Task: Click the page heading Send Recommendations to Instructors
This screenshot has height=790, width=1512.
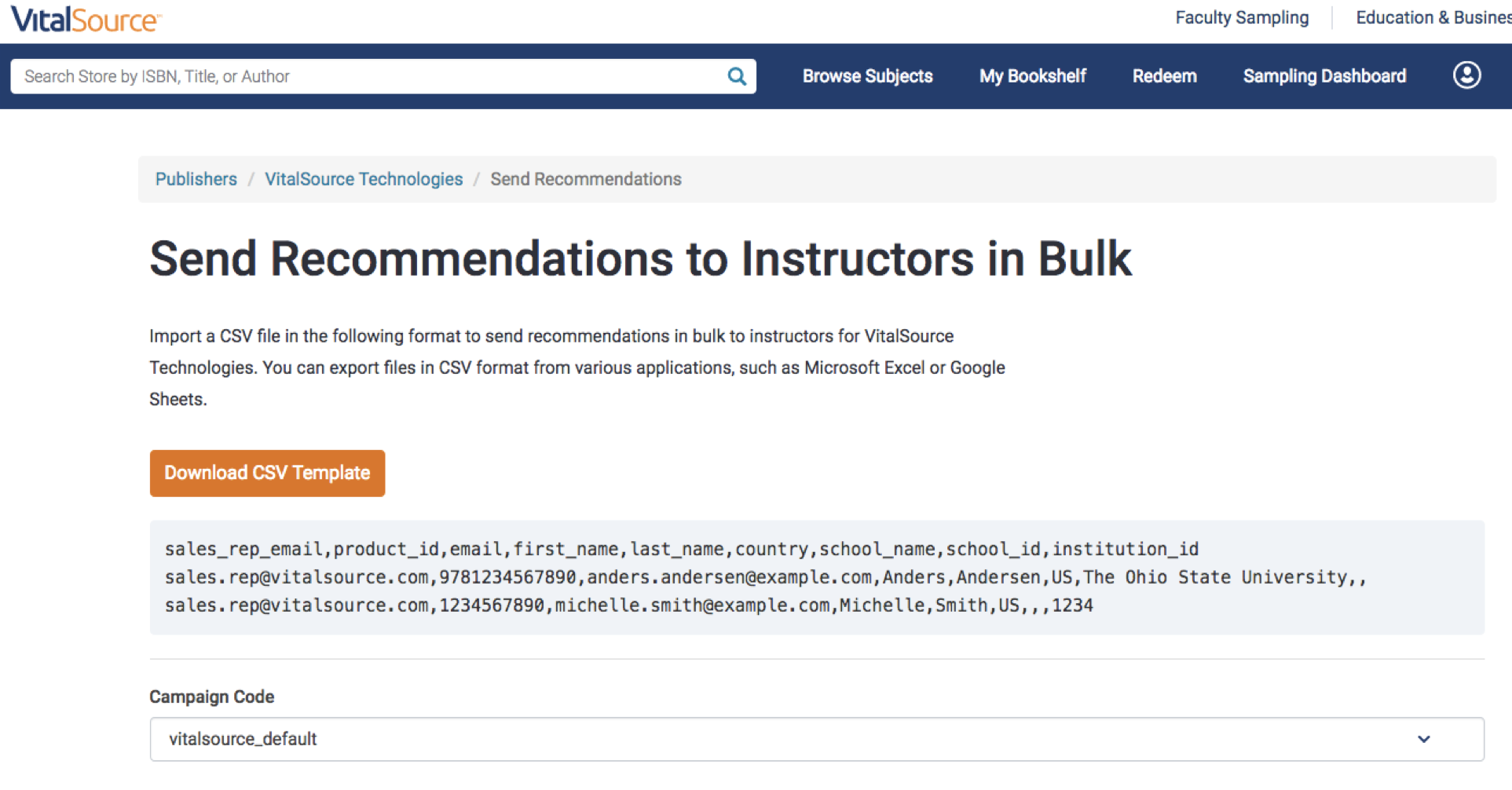Action: tap(640, 259)
